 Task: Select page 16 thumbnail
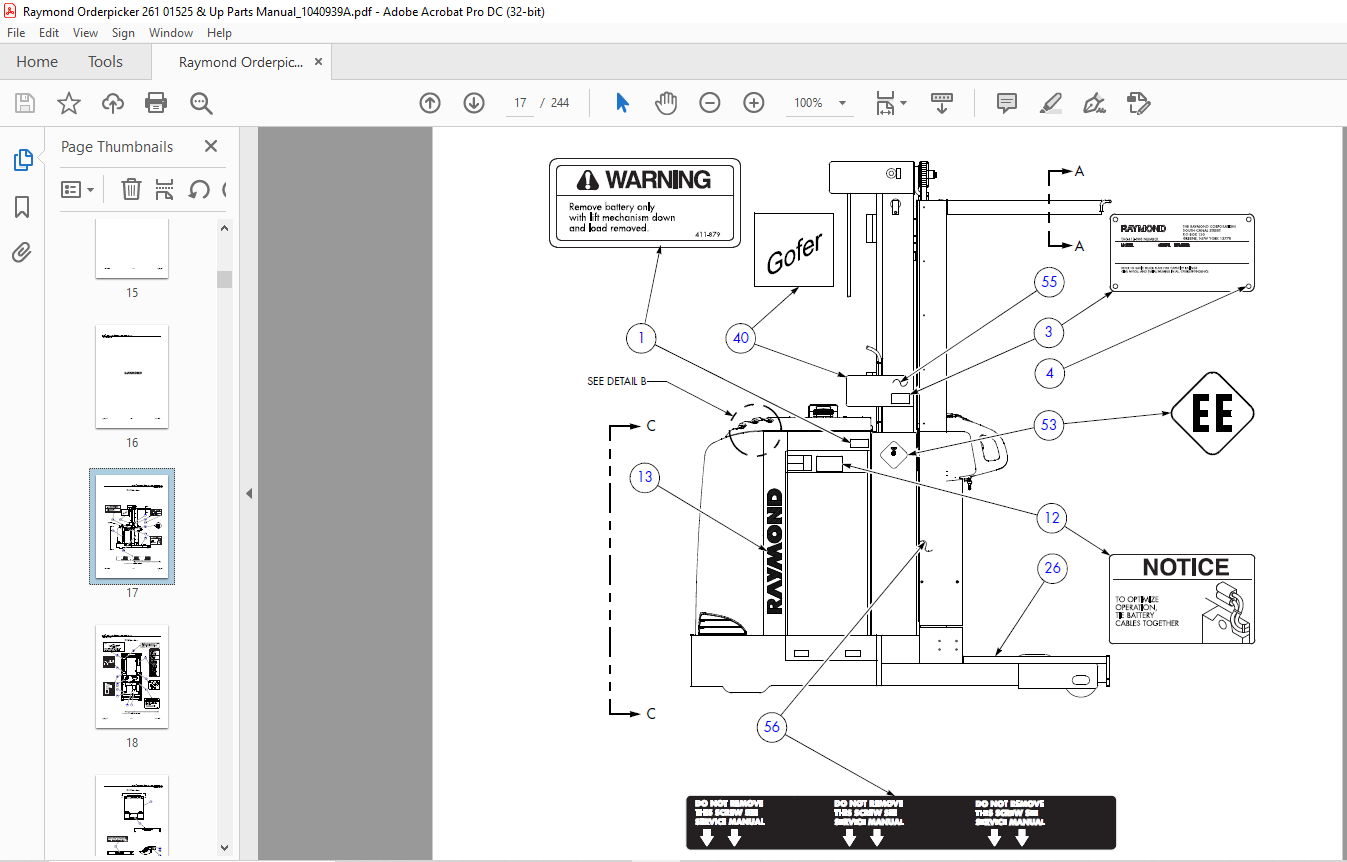[132, 376]
